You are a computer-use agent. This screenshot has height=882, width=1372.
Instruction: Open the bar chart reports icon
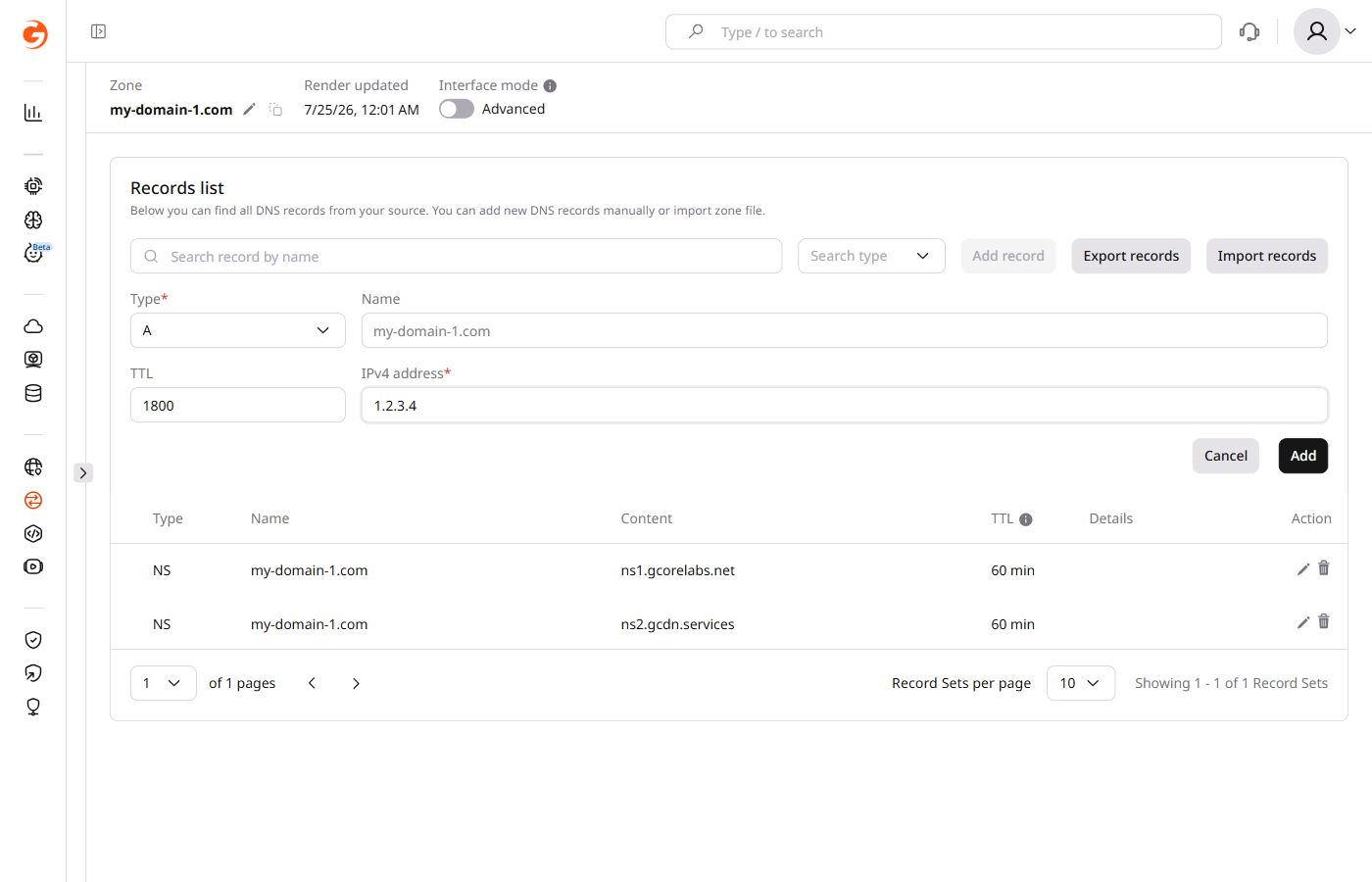click(x=33, y=113)
